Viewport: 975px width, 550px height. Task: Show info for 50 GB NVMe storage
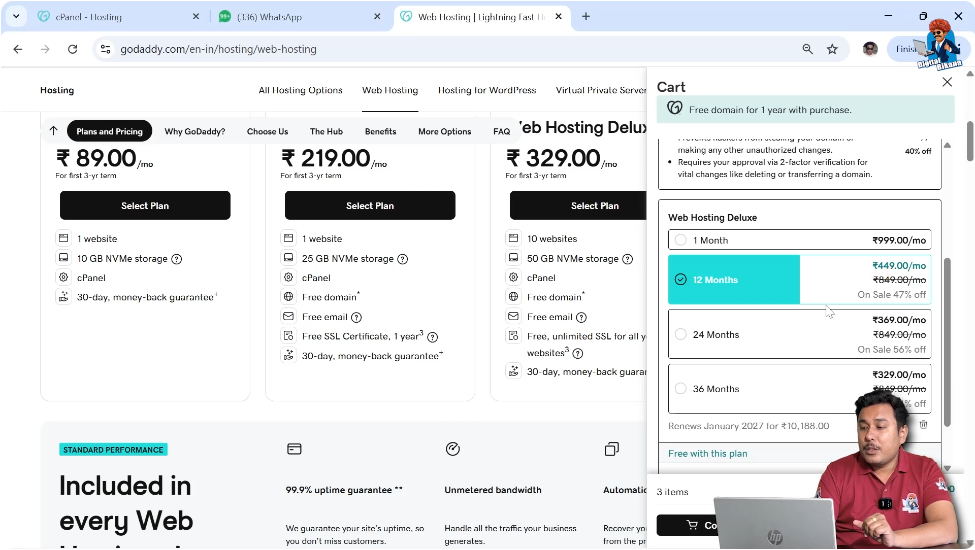(x=627, y=259)
